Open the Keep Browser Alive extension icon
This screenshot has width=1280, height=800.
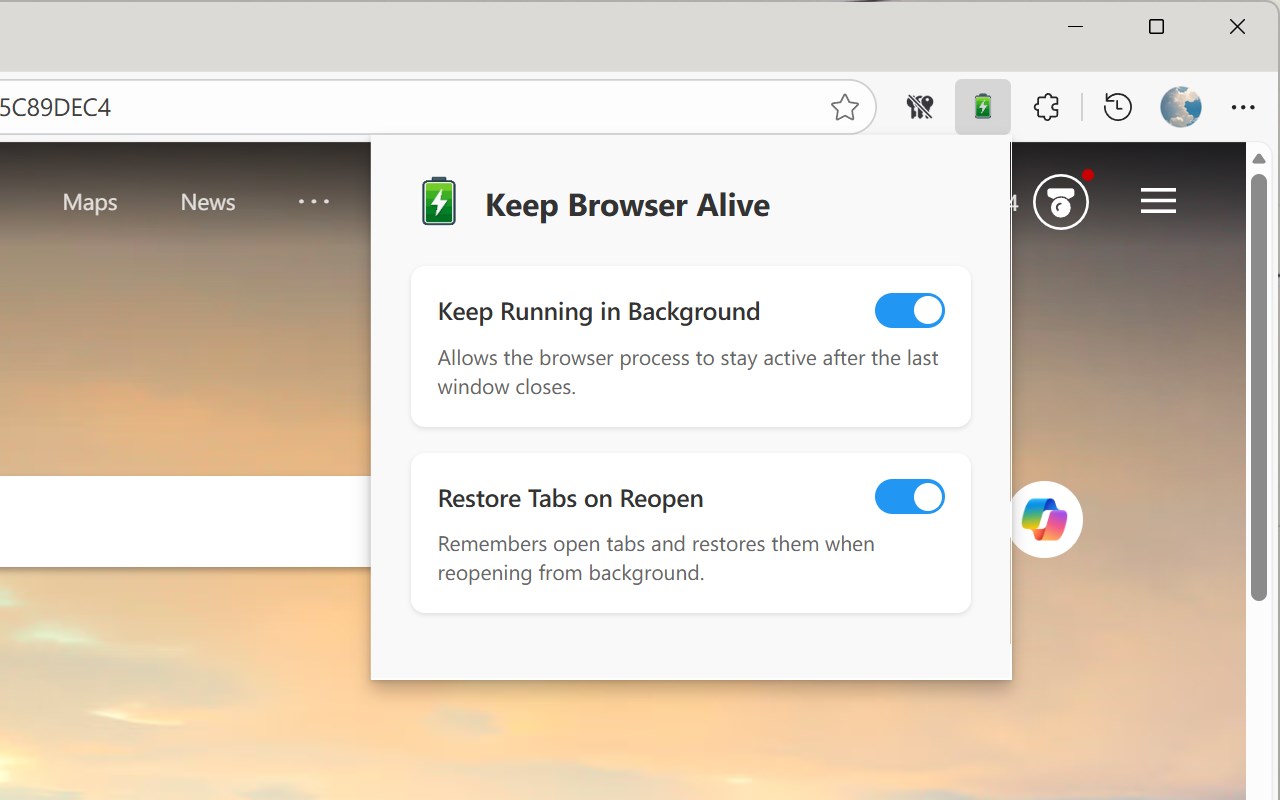[x=982, y=107]
